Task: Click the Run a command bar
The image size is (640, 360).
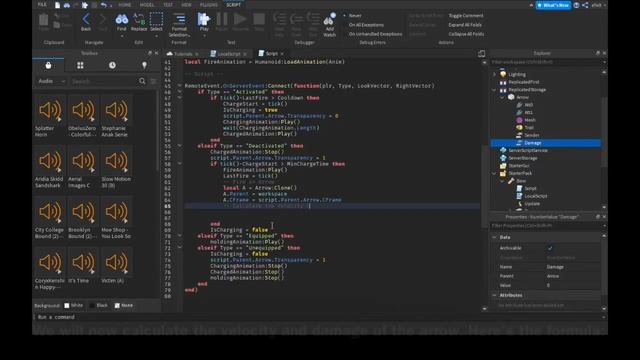Action: tap(318, 317)
